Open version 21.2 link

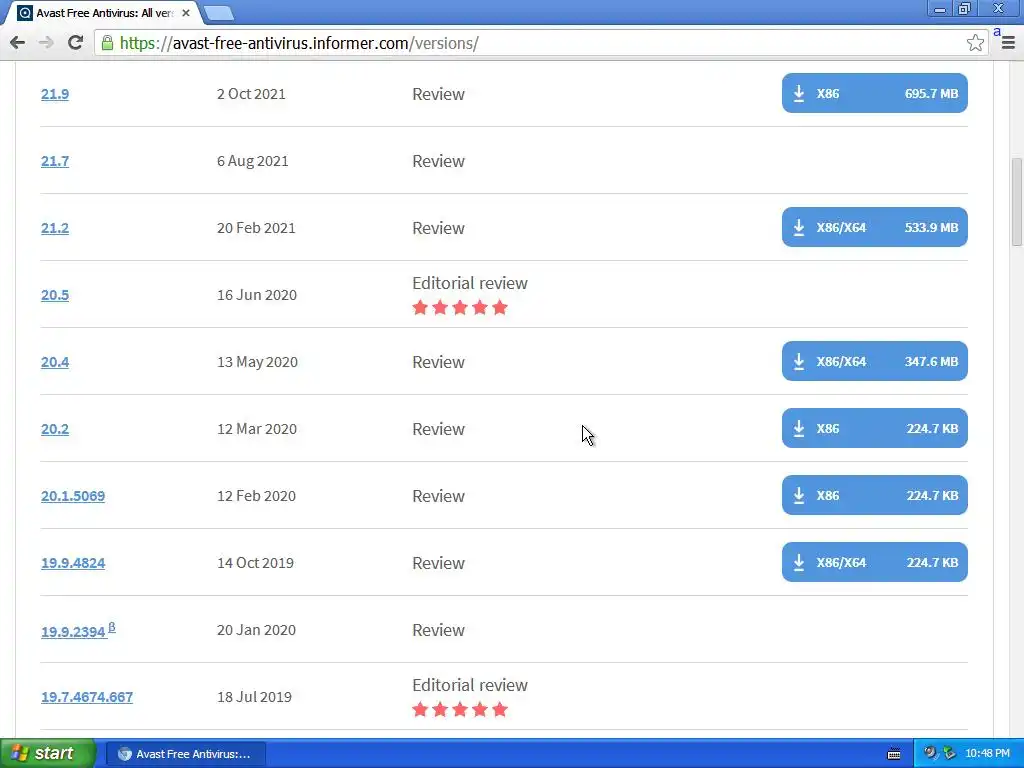click(x=55, y=228)
